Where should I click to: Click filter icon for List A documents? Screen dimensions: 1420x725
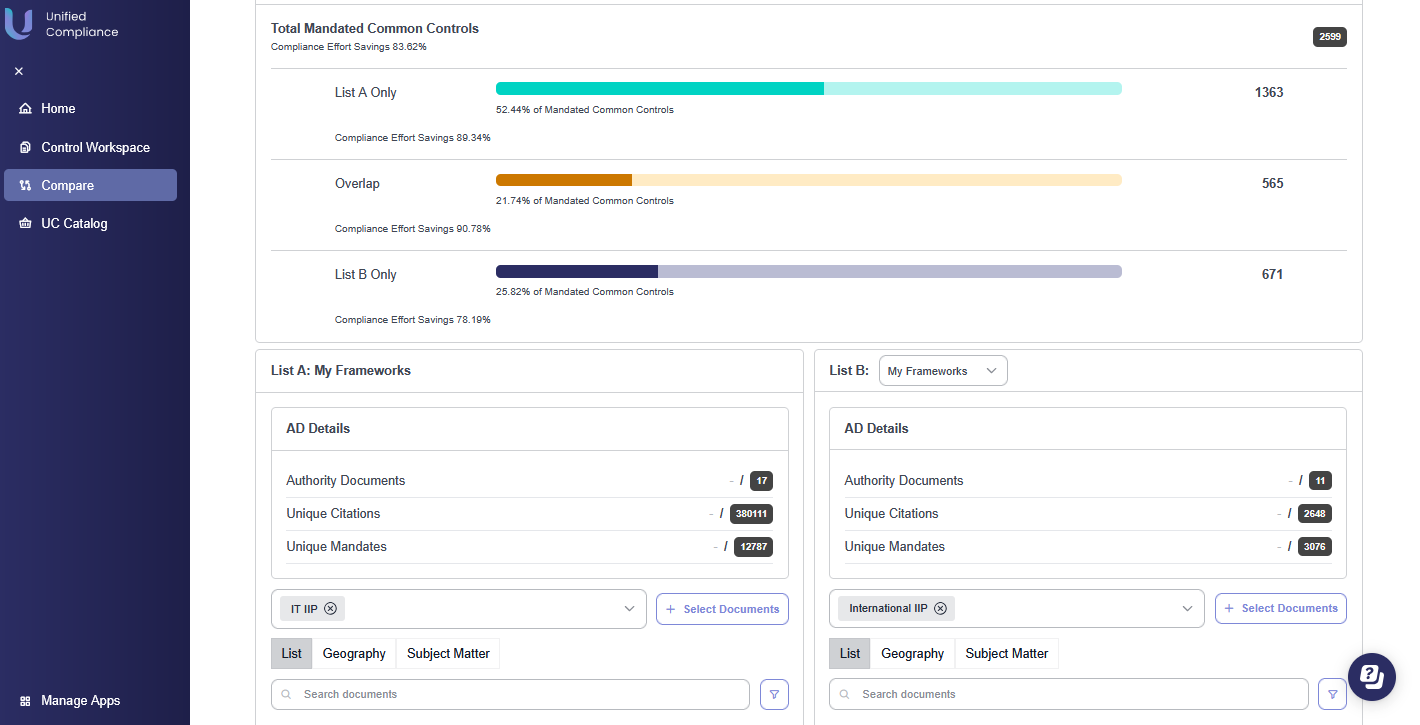pos(774,694)
